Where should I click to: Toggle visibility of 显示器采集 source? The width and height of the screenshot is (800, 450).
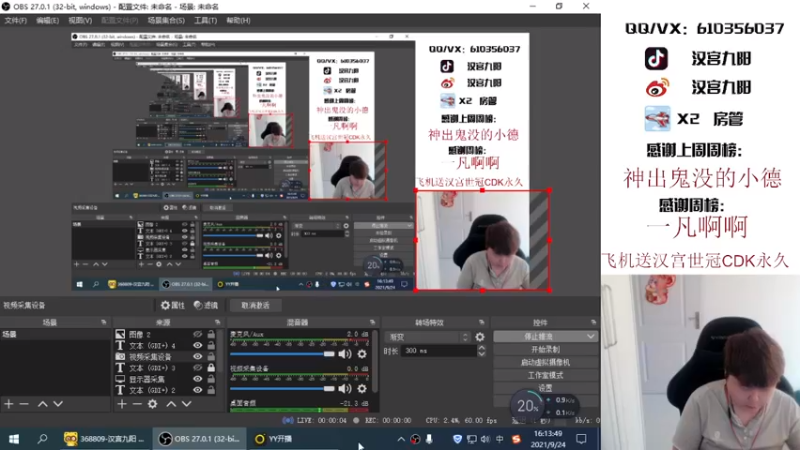coord(197,379)
